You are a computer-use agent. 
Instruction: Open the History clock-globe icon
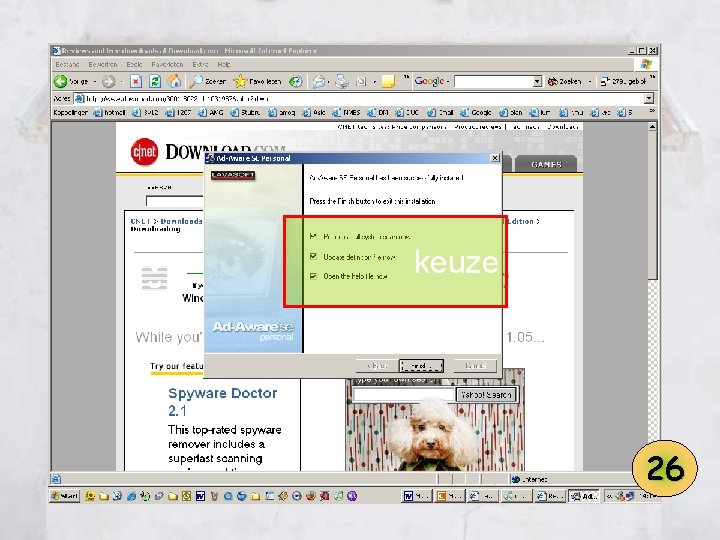(x=295, y=82)
